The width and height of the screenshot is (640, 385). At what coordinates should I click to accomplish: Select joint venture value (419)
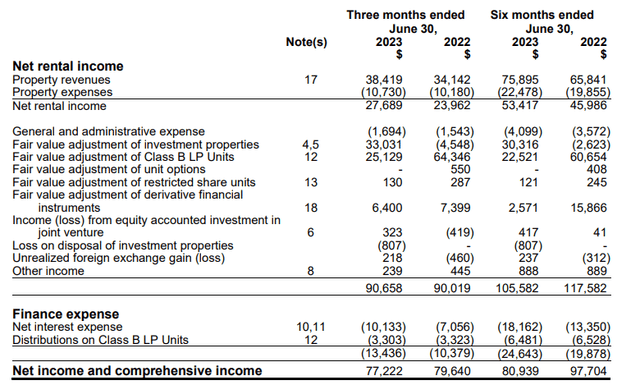(x=460, y=233)
